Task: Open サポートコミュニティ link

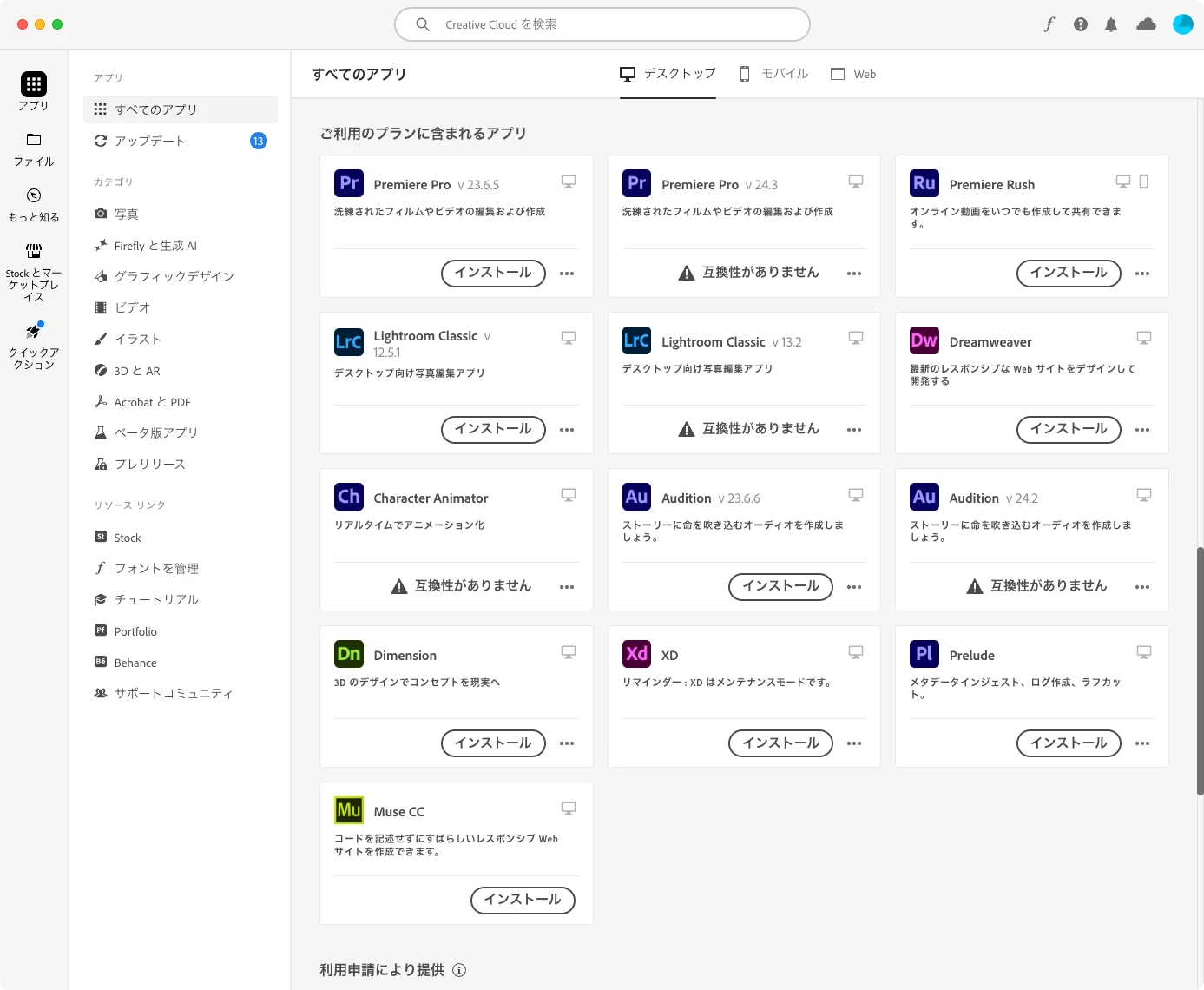Action: pyautogui.click(x=181, y=693)
